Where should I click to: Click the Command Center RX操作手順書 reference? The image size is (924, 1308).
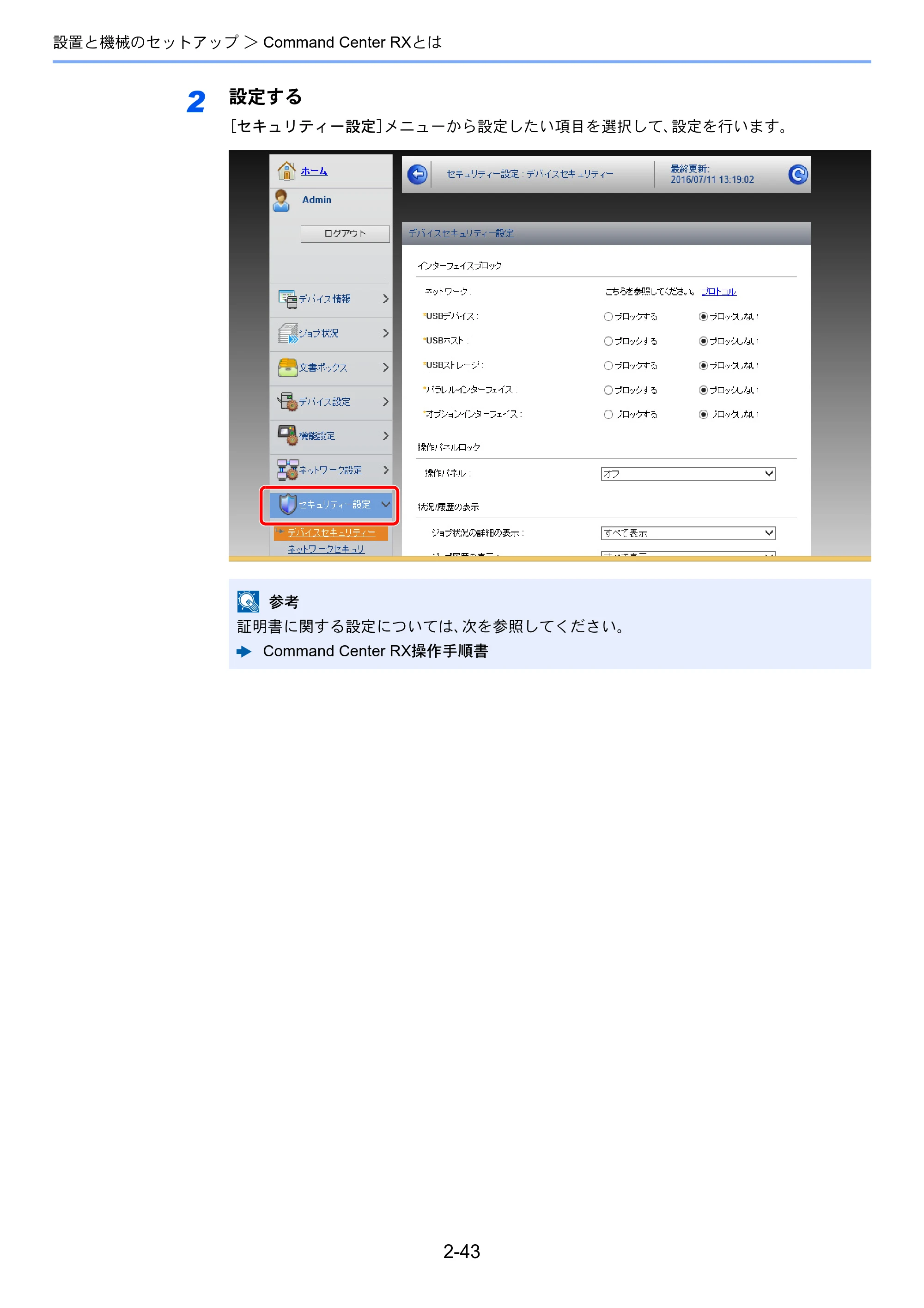[x=375, y=651]
